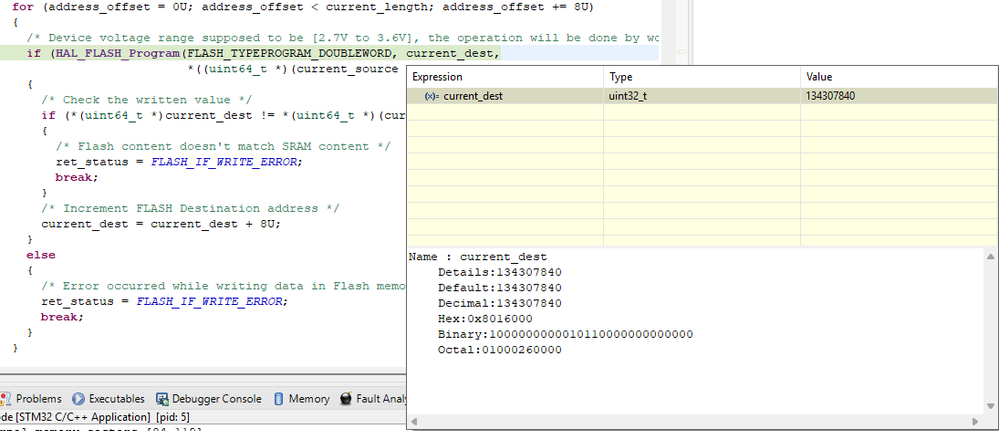
Task: Open the Fault Analyzer tab
Action: pyautogui.click(x=373, y=399)
